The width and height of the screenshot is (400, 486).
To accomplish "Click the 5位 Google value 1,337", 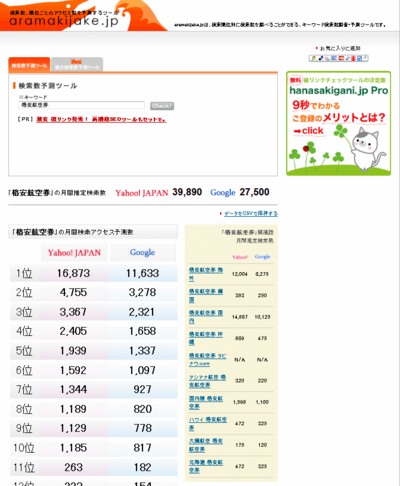I will [143, 351].
